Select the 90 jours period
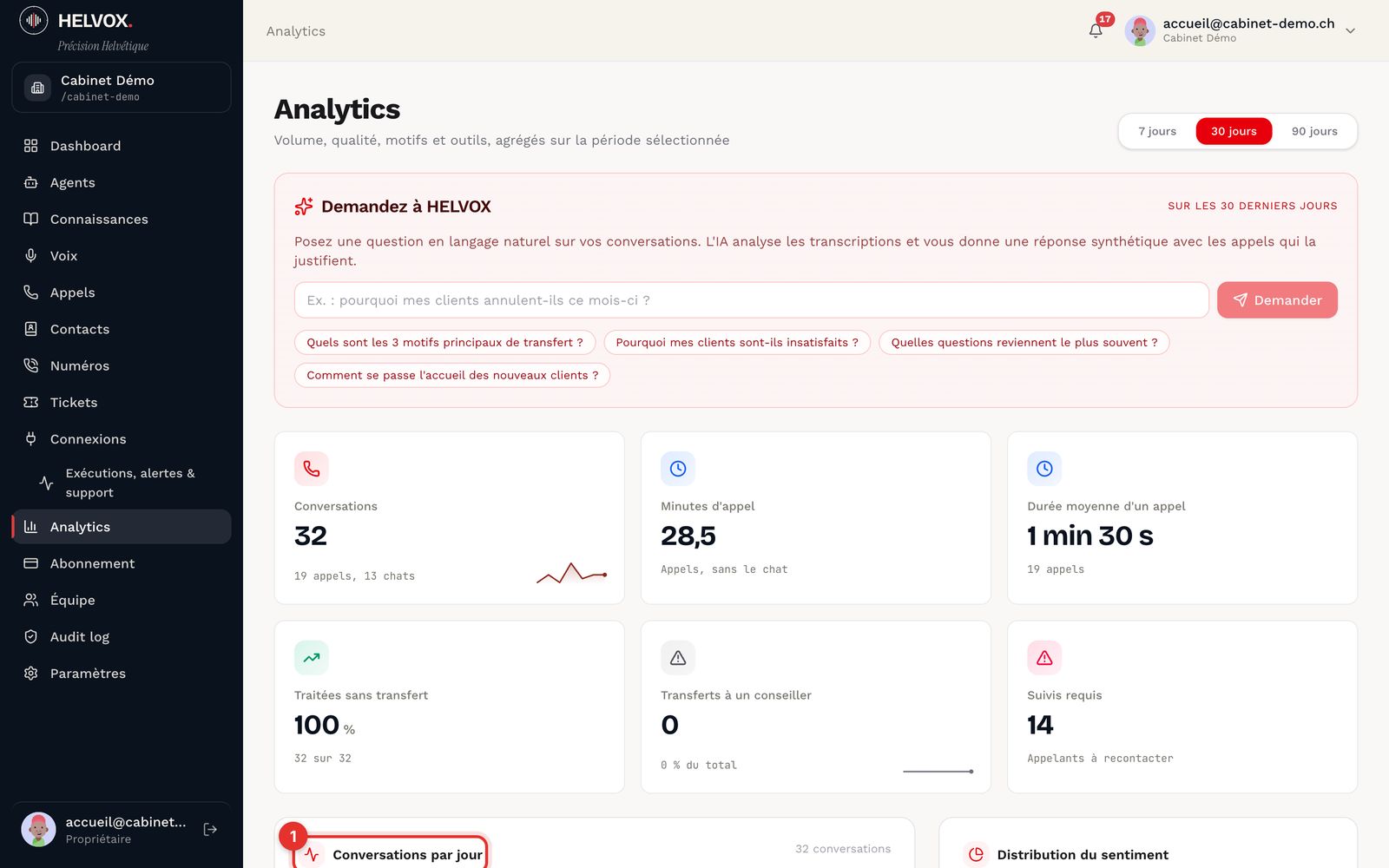1389x868 pixels. (x=1314, y=131)
